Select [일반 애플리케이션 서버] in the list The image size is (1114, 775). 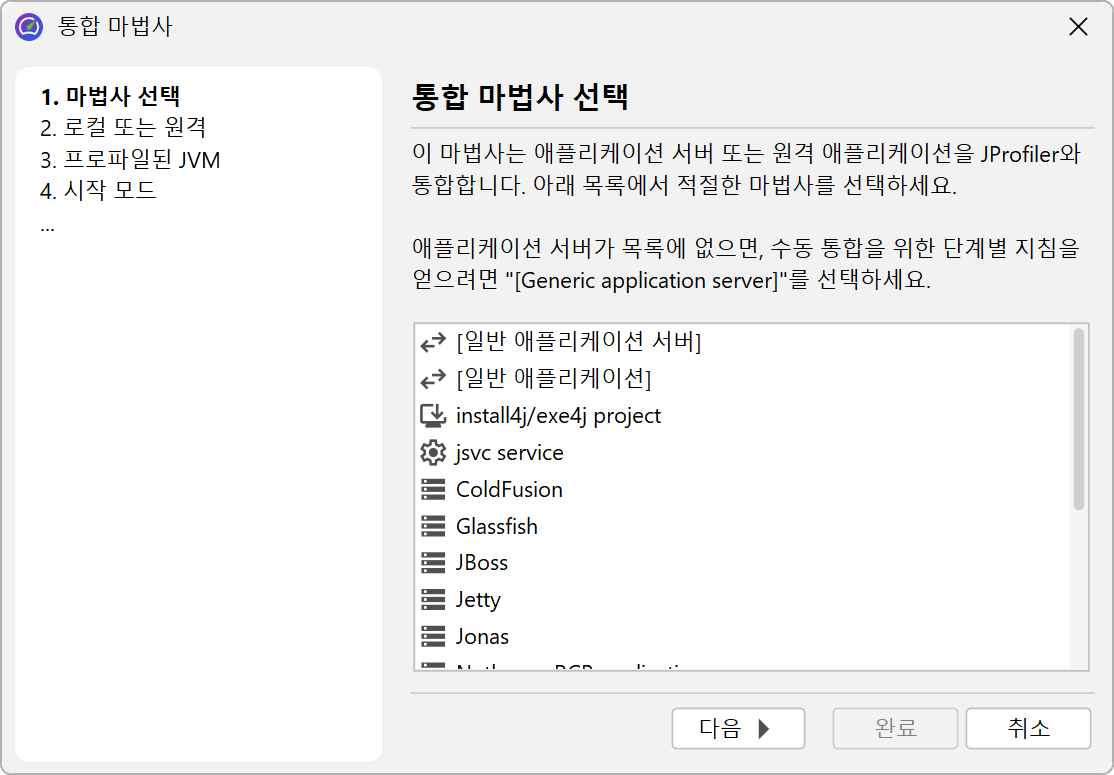[742, 342]
